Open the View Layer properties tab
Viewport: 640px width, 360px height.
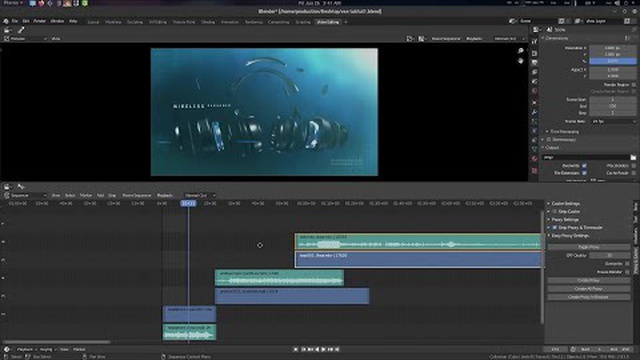(x=534, y=72)
